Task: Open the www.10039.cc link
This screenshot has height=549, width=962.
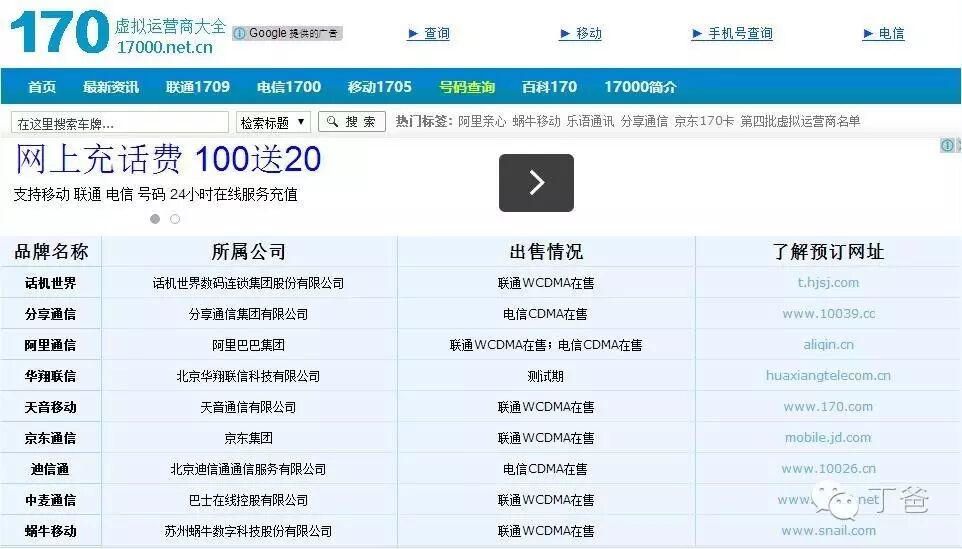Action: tap(828, 314)
